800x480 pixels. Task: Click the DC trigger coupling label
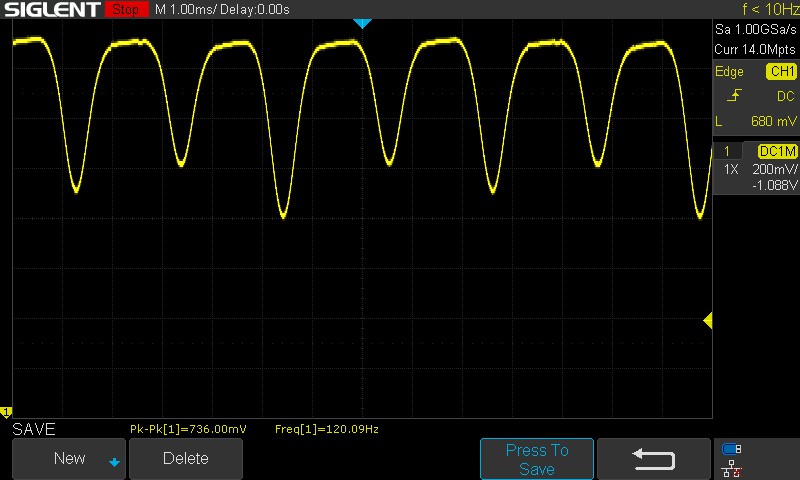[x=786, y=96]
